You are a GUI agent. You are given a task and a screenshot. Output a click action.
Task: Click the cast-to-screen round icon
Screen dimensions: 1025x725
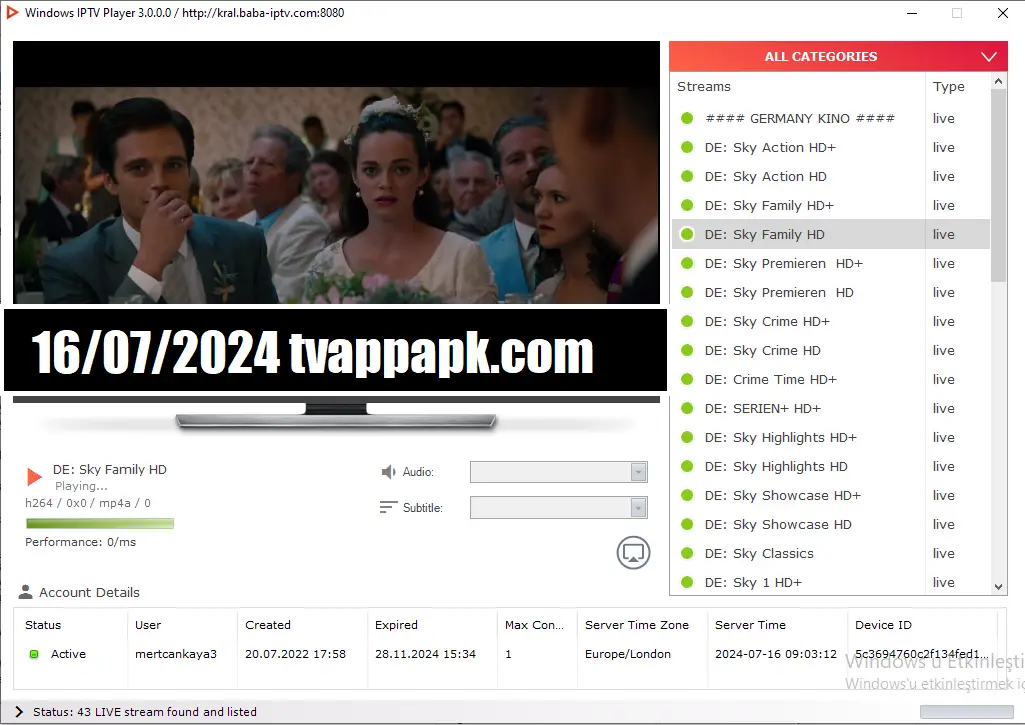pos(633,553)
